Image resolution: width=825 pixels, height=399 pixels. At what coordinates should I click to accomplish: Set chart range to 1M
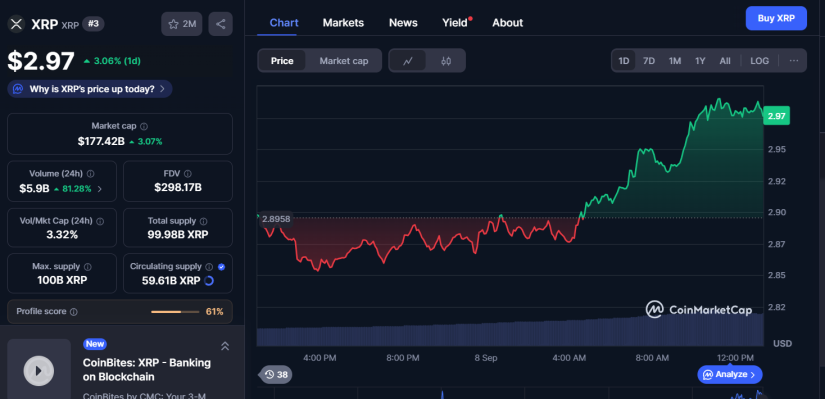tap(675, 61)
